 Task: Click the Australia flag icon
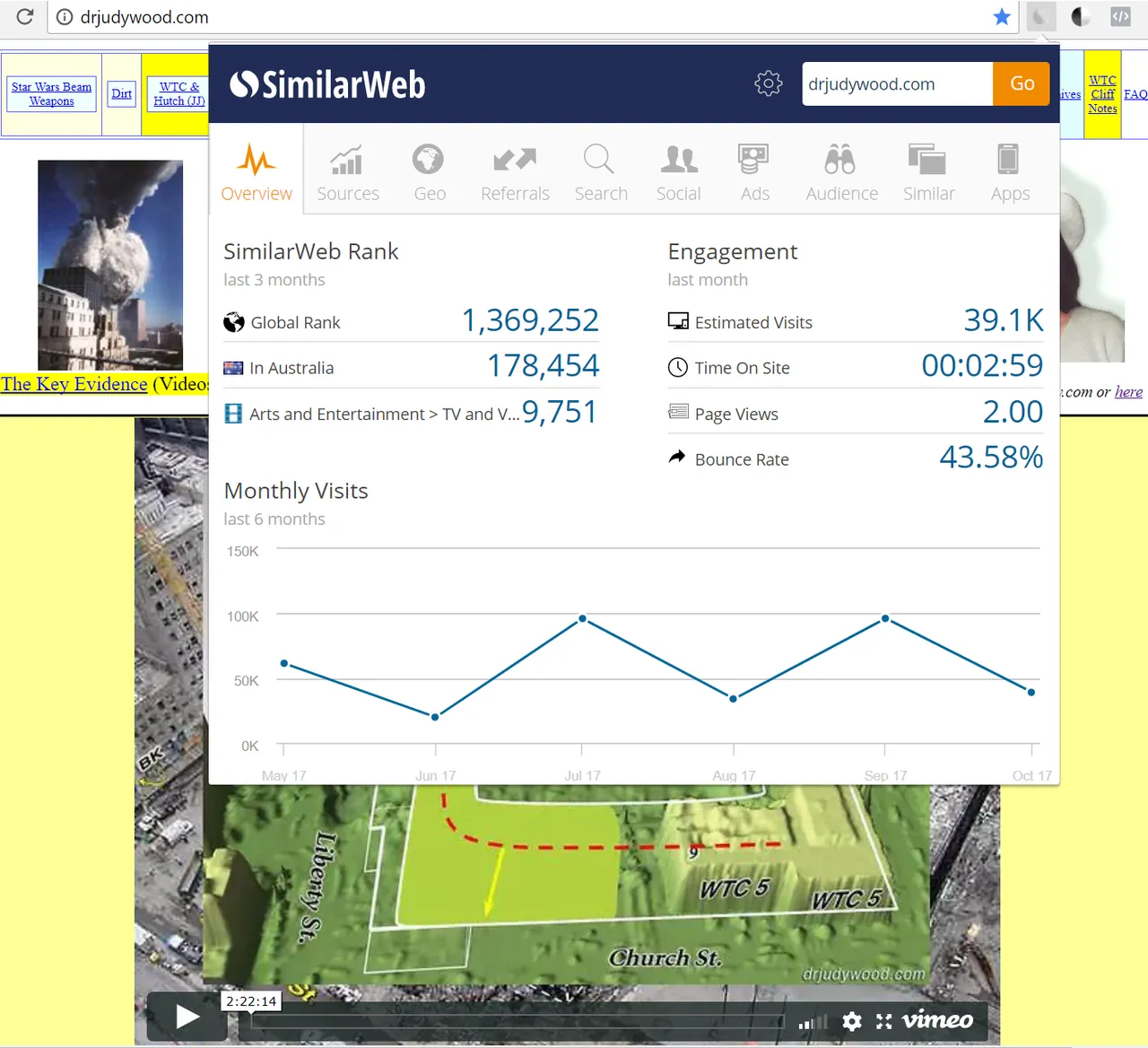(233, 368)
